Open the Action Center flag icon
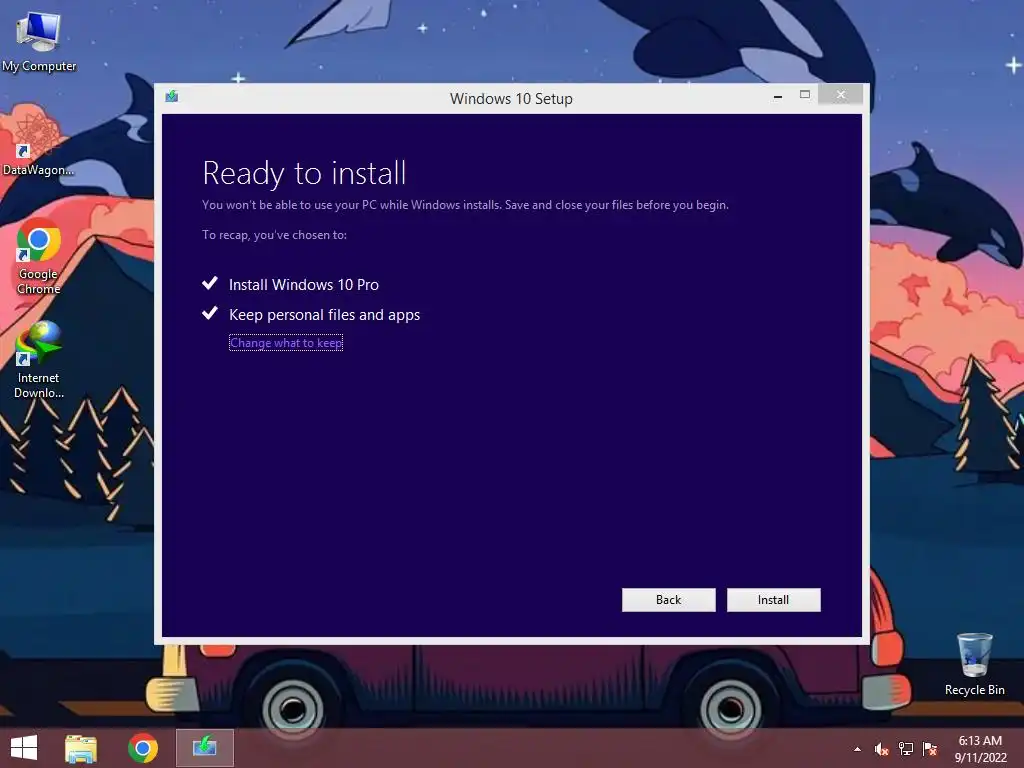Image resolution: width=1024 pixels, height=768 pixels. point(930,749)
